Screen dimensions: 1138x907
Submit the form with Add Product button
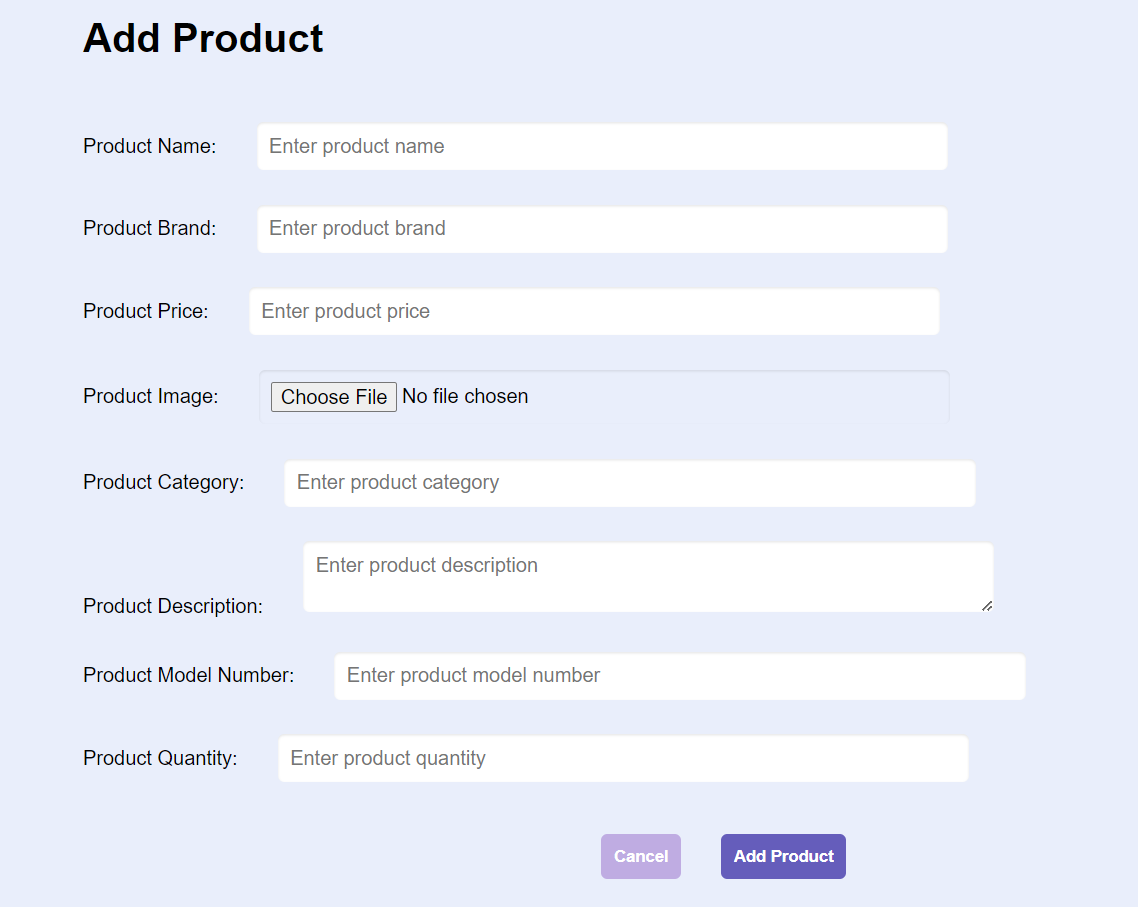(x=783, y=856)
